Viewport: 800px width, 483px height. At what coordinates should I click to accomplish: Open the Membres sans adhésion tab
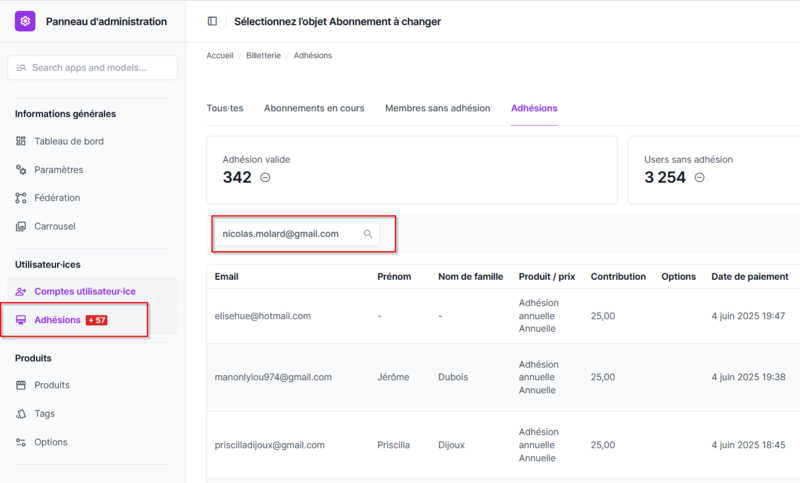coord(437,108)
